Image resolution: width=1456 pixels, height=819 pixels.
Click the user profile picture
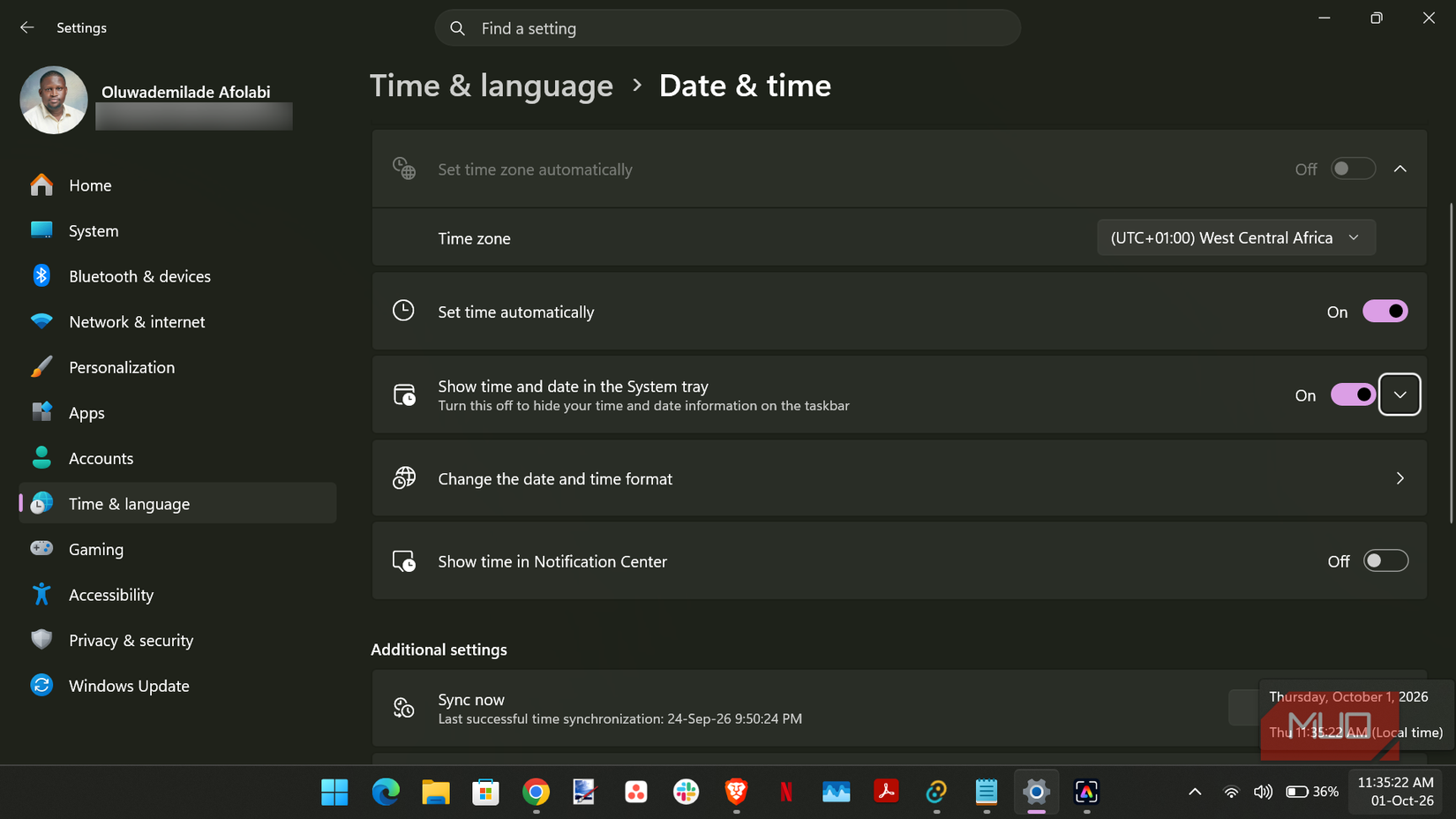[x=54, y=100]
